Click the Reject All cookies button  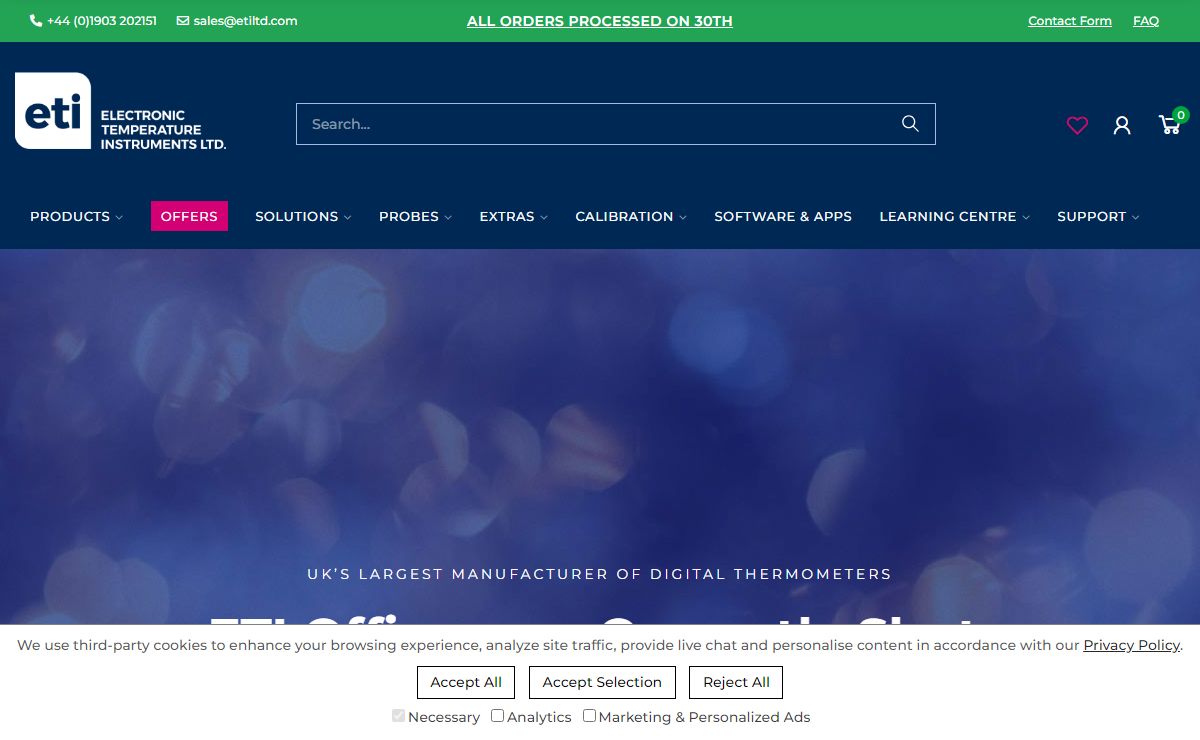[736, 682]
